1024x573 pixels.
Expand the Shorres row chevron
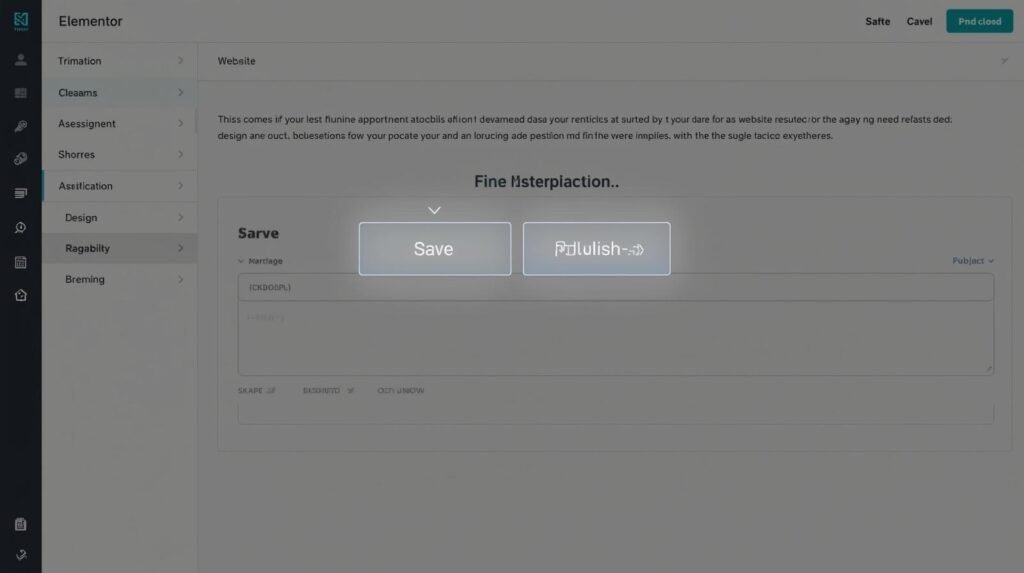tap(180, 154)
